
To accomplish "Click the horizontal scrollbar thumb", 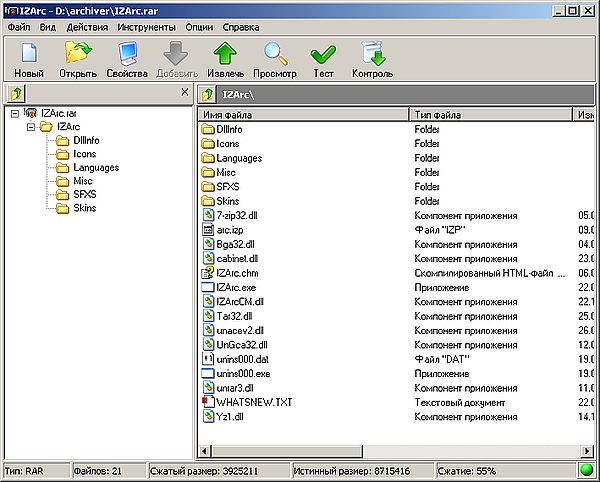I will [286, 451].
